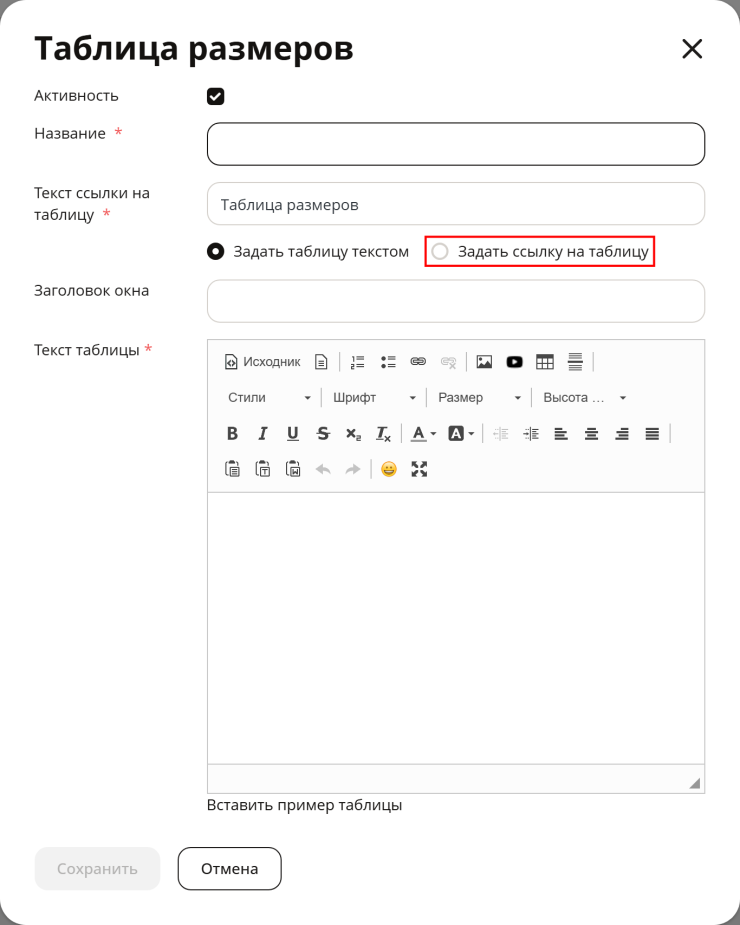Close the Таблица размеров dialog
740x925 pixels.
pyautogui.click(x=692, y=48)
